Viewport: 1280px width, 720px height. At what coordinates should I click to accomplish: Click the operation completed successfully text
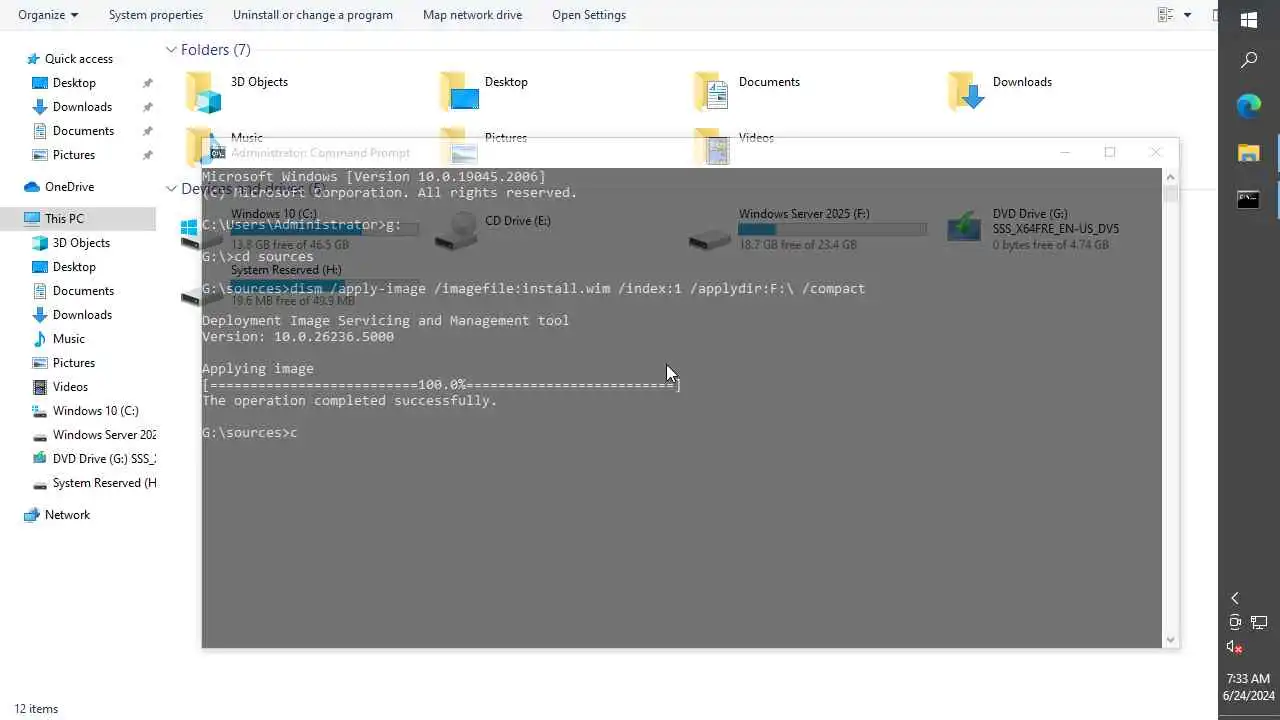349,401
